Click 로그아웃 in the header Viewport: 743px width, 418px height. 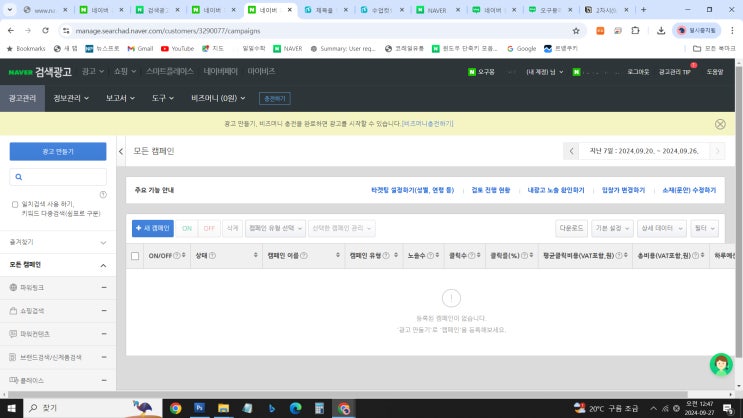638,72
